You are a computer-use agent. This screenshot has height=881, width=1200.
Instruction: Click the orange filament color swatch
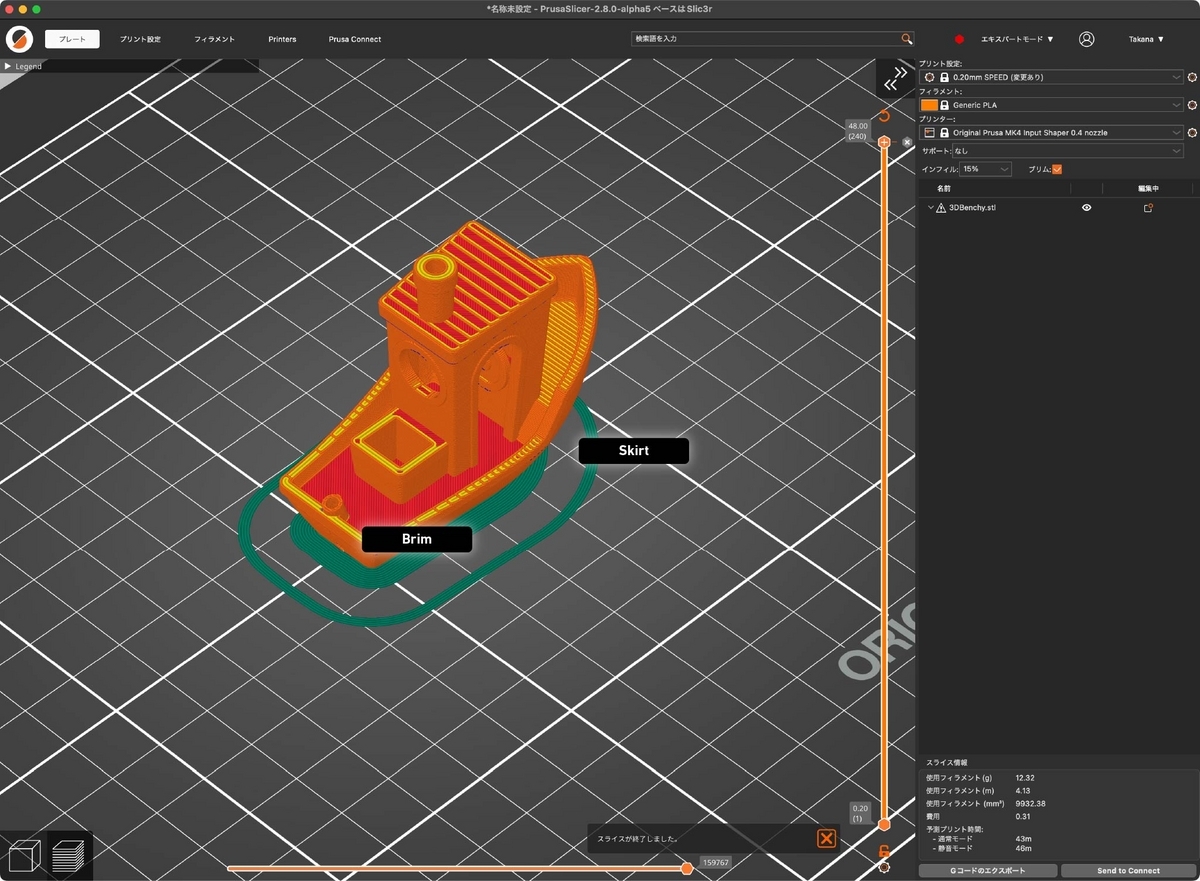[x=929, y=105]
